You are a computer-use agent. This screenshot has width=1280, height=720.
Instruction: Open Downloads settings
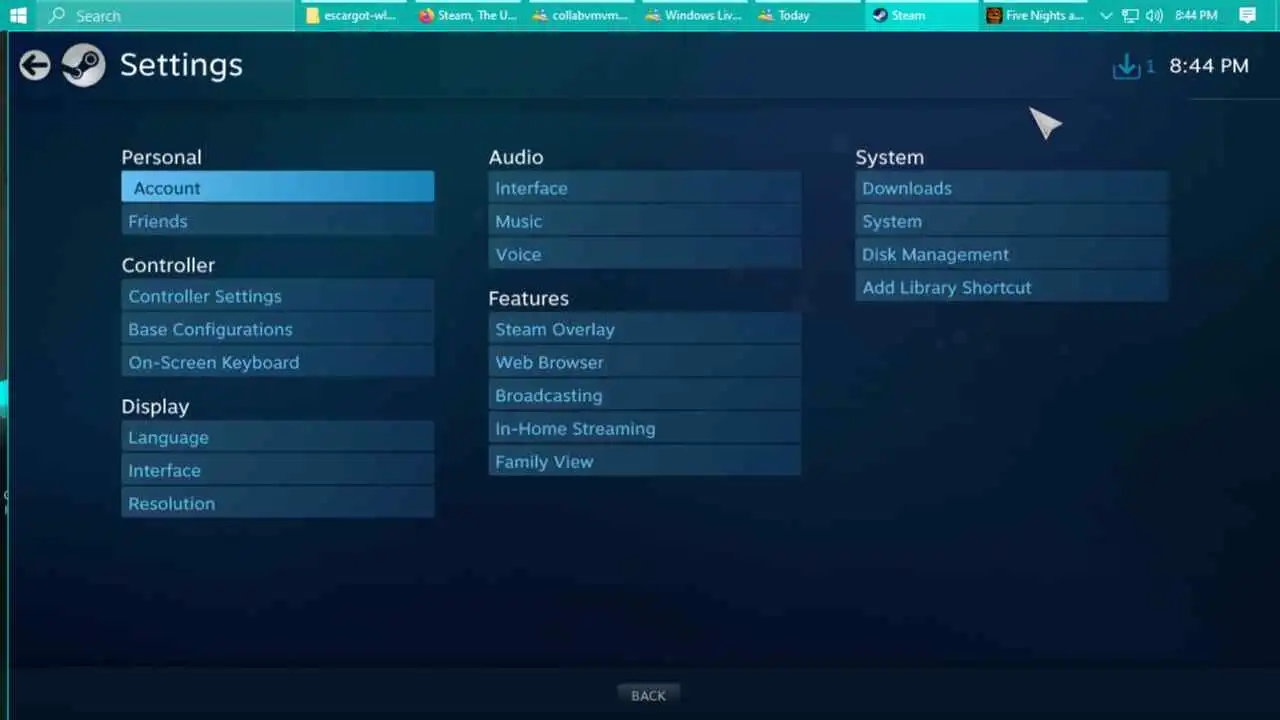[1012, 188]
